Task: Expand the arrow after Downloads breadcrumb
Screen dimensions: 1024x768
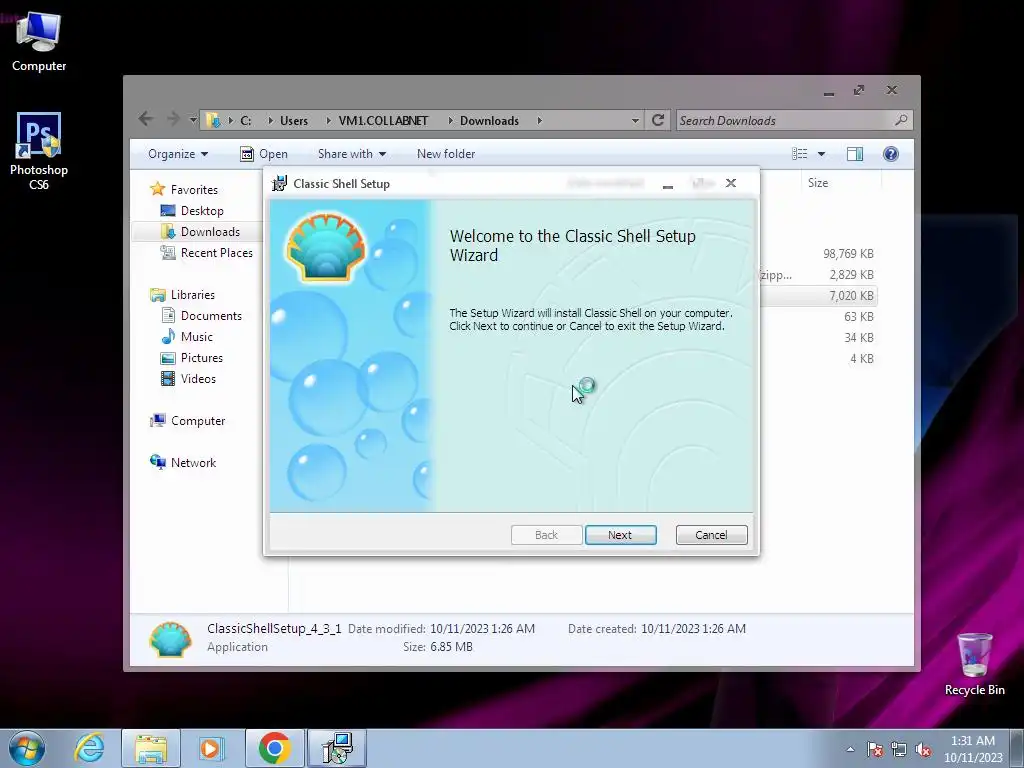Action: [x=539, y=121]
